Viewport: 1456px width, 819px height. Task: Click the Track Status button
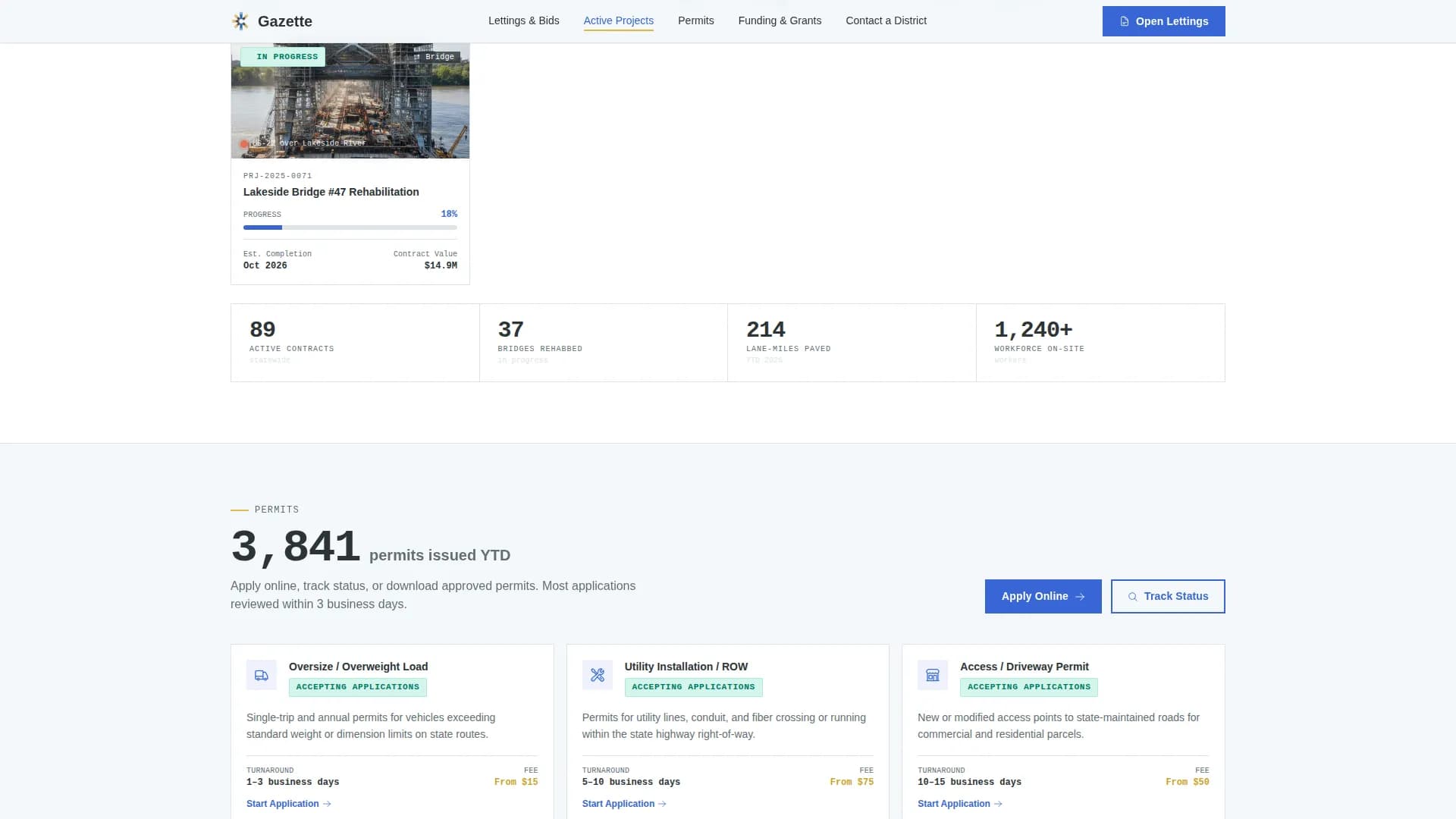pyautogui.click(x=1168, y=597)
